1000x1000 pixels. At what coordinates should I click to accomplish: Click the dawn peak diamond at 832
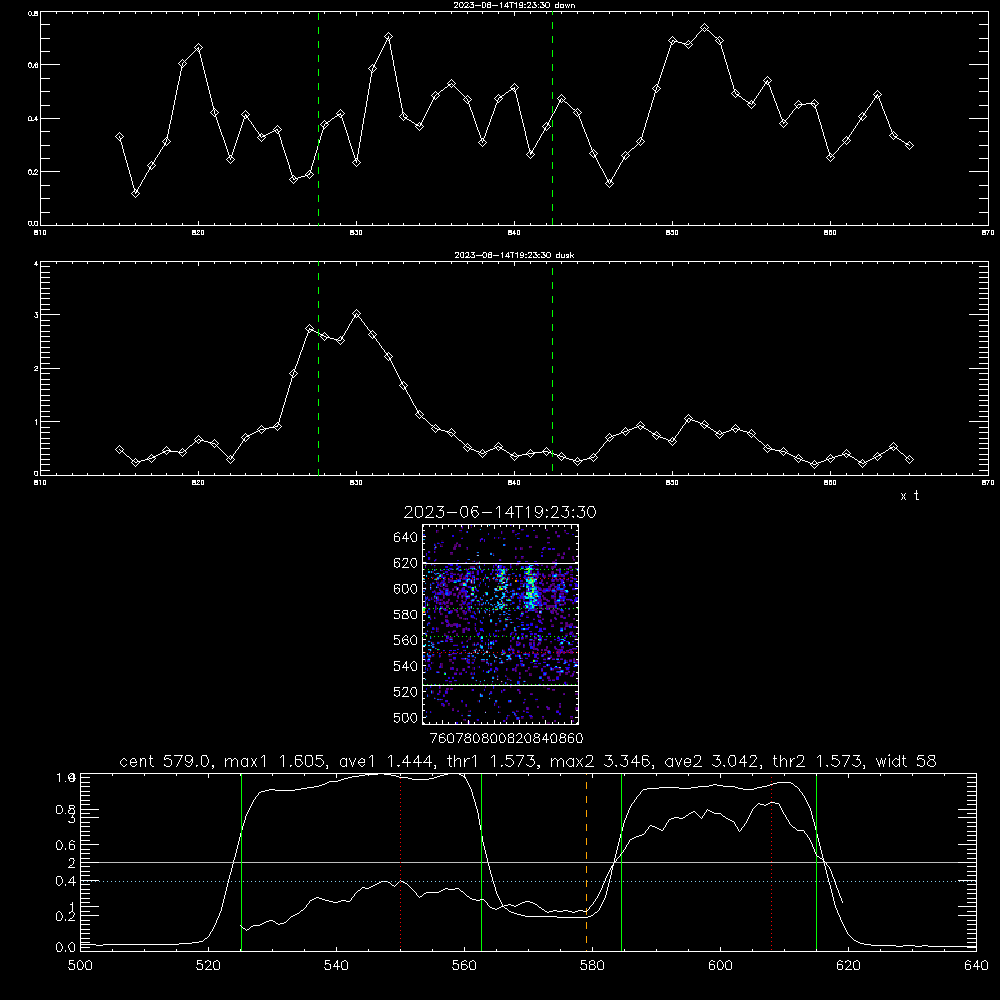point(388,37)
